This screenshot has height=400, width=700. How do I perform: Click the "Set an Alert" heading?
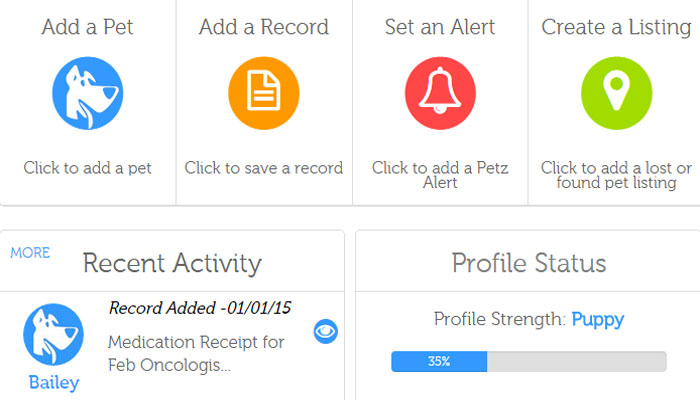(440, 27)
